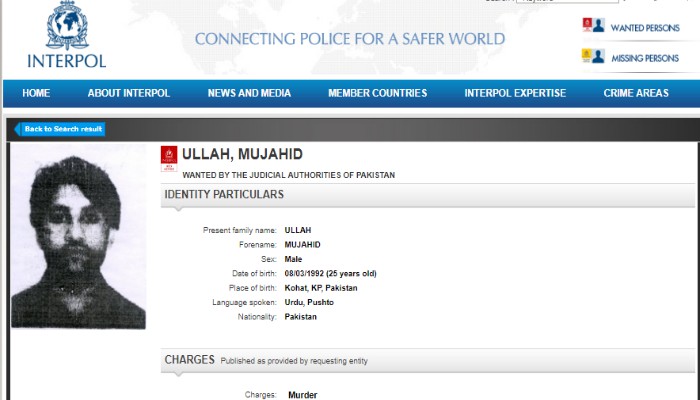
Task: Click the INTERPOL globe emblem logo
Action: pyautogui.click(x=67, y=26)
